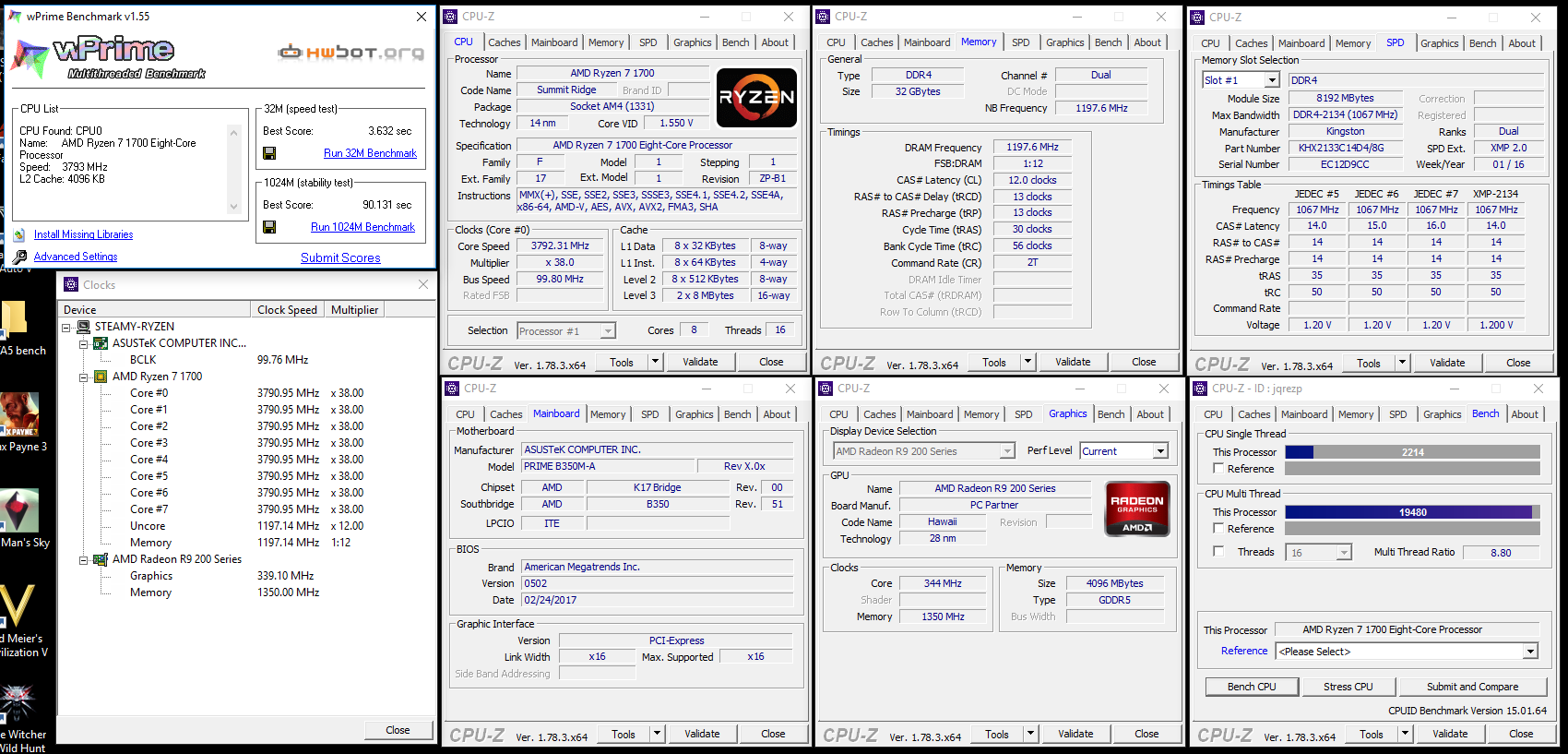Click the wPrime logo graphic
The height and width of the screenshot is (754, 1568).
[110, 57]
